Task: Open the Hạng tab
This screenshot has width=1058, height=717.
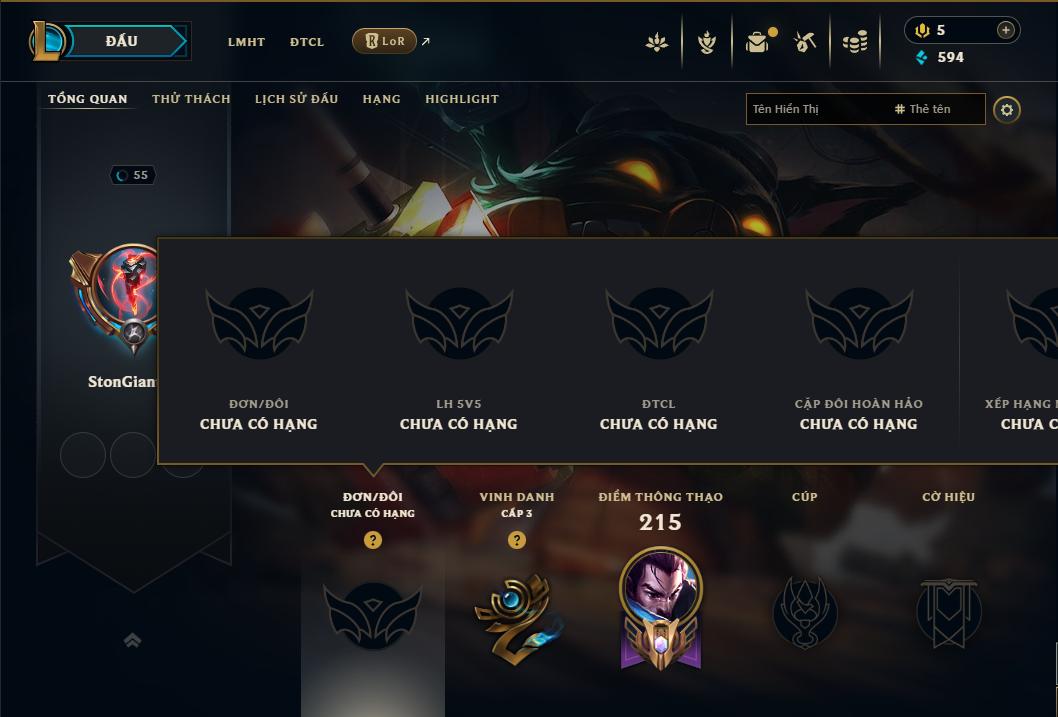Action: [381, 99]
